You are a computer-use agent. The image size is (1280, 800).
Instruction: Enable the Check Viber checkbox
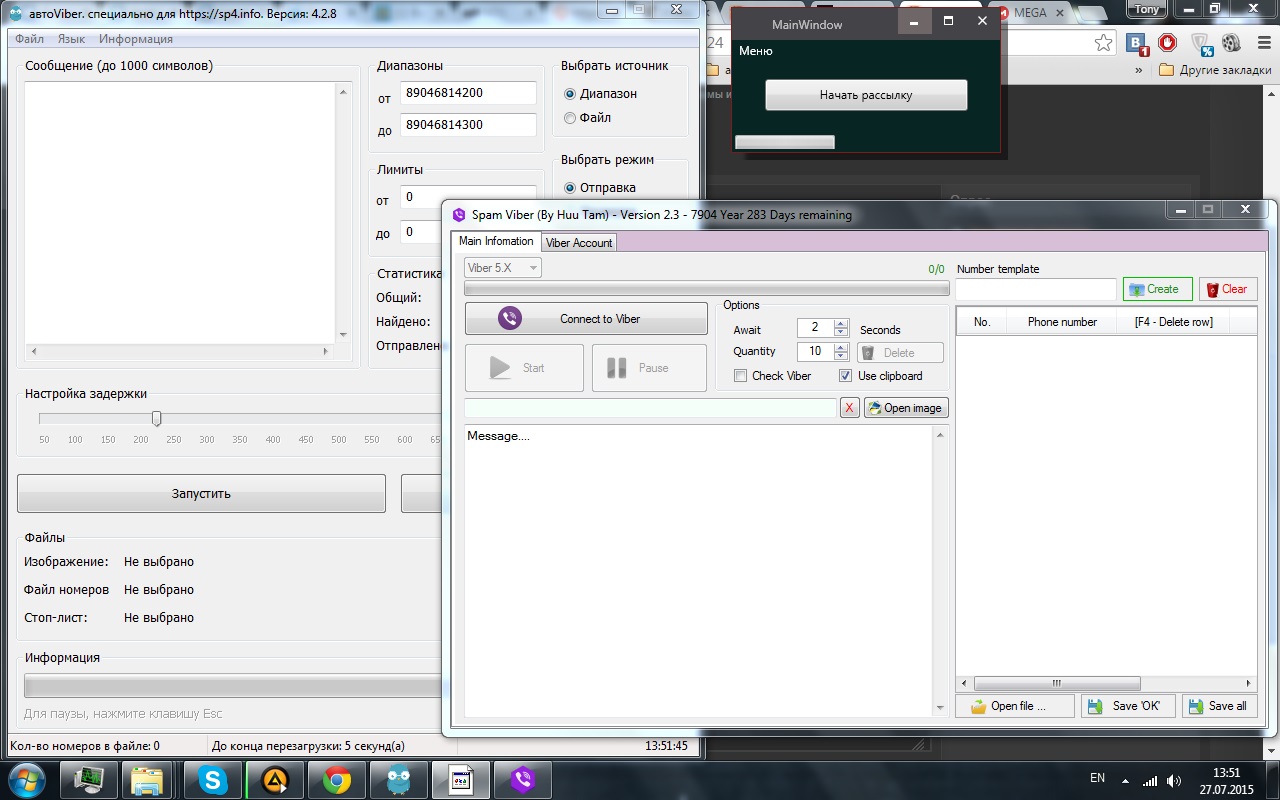(740, 376)
